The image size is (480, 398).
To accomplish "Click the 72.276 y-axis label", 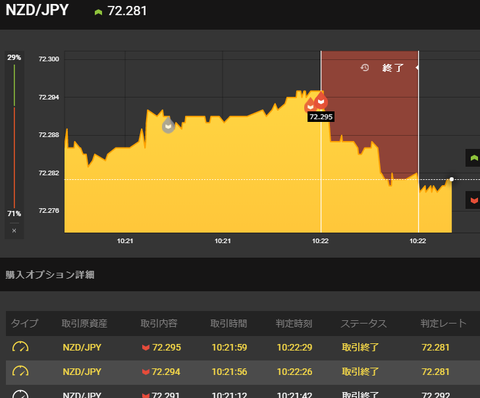I will (x=49, y=211).
